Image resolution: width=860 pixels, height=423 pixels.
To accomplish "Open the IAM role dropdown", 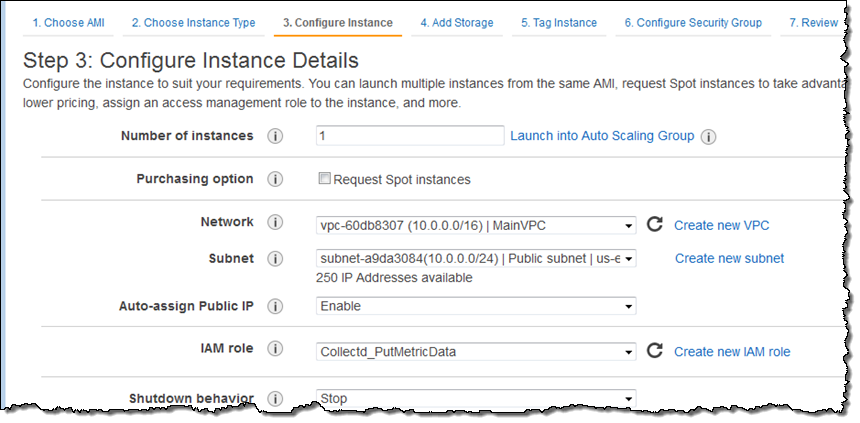I will pyautogui.click(x=476, y=351).
